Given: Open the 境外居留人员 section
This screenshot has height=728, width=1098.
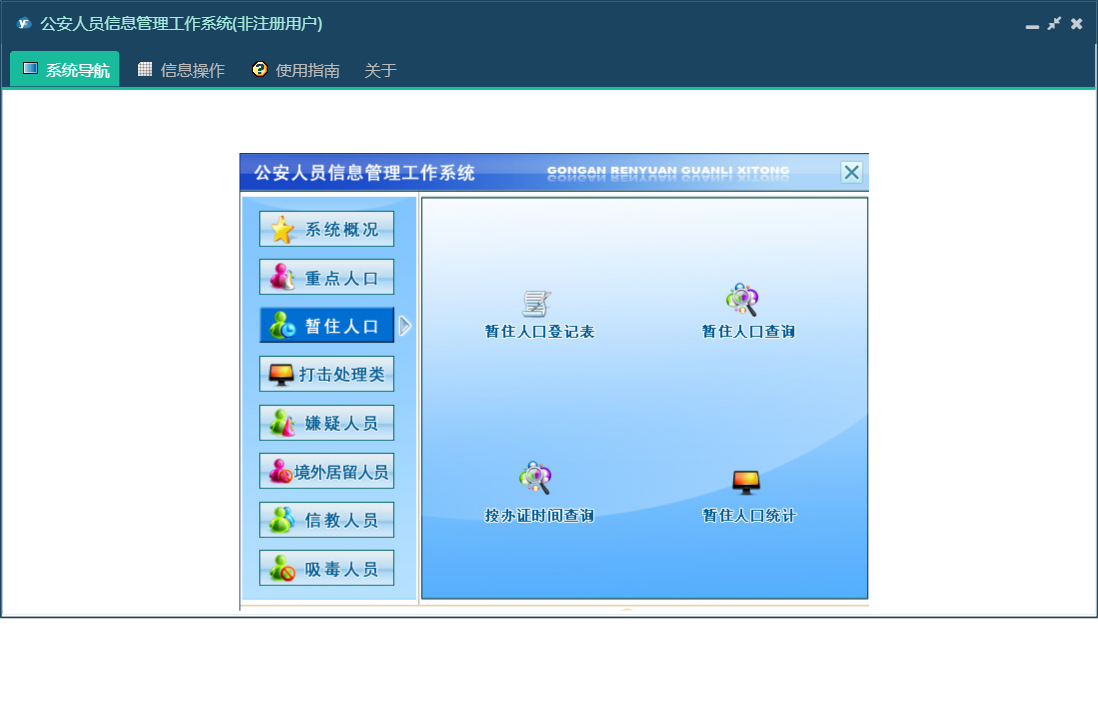Looking at the screenshot, I should click(326, 471).
